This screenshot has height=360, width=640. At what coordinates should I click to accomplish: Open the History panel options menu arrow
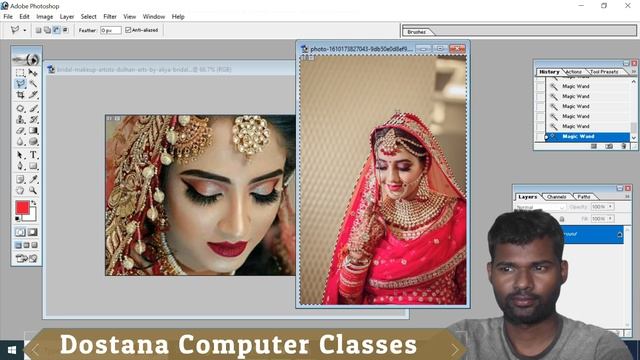(x=634, y=72)
